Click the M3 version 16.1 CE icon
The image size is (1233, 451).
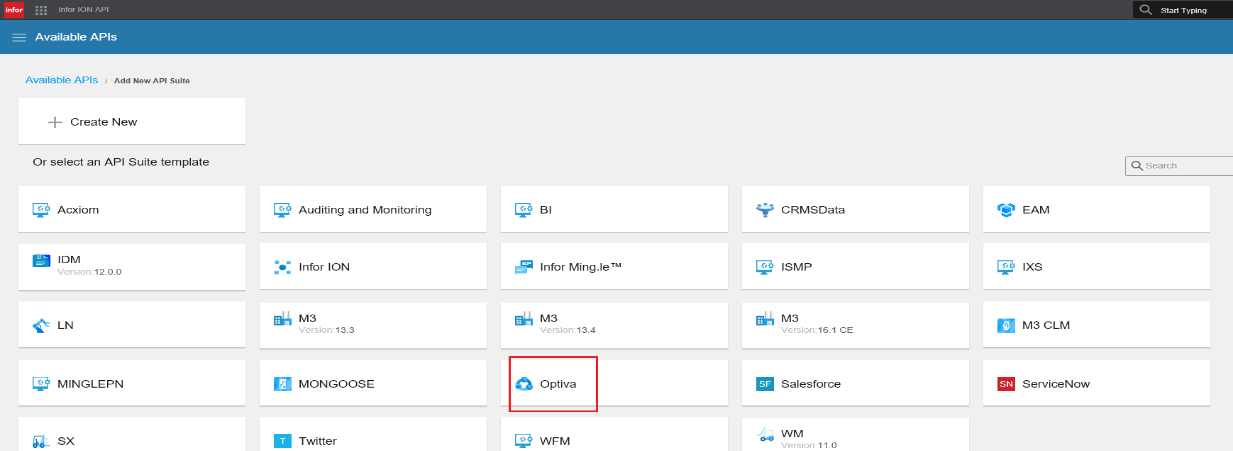(765, 319)
